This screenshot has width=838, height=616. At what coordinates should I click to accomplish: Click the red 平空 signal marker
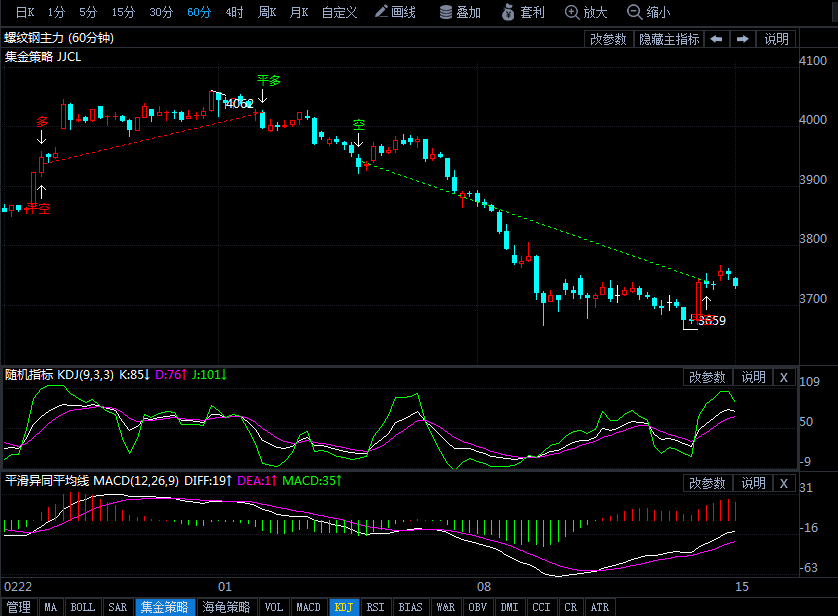click(x=38, y=209)
